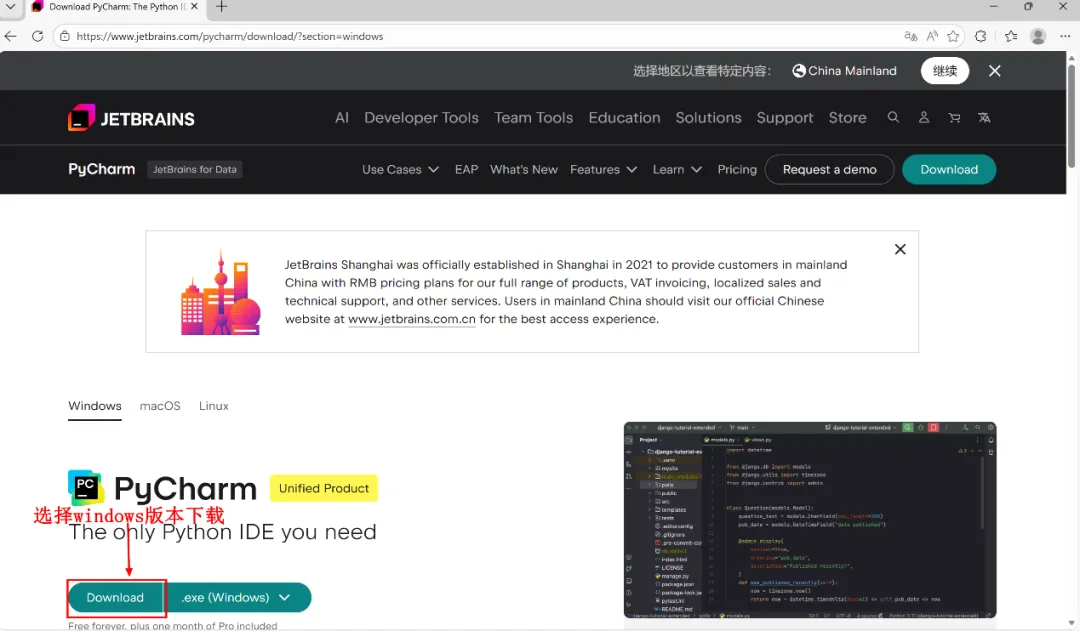Open Education menu
This screenshot has height=631, width=1080.
click(624, 118)
